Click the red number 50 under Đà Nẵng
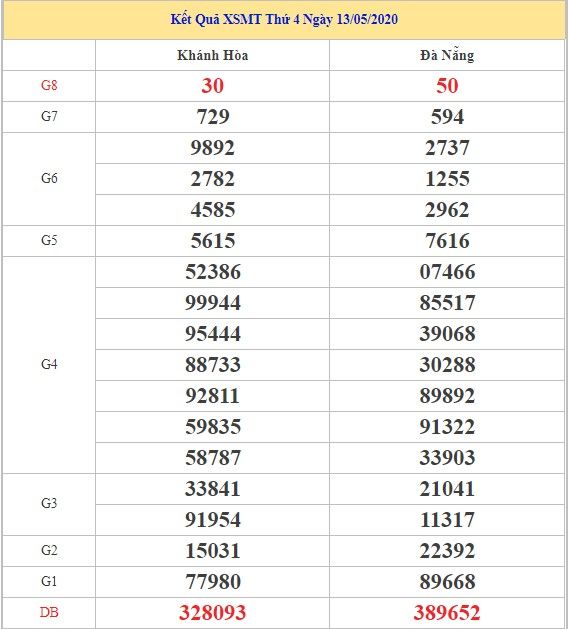568x629 pixels. (447, 85)
